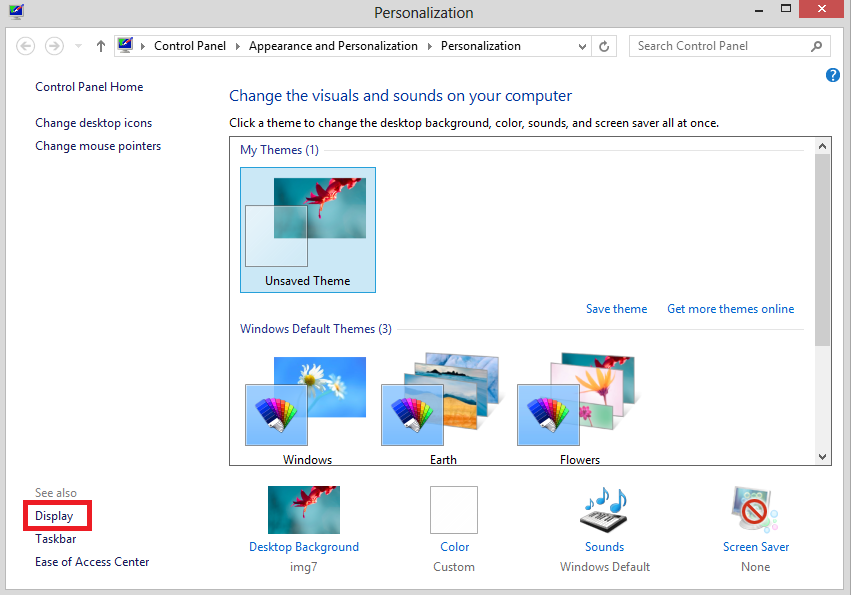
Task: Apply the Flowers theme
Action: 578,408
